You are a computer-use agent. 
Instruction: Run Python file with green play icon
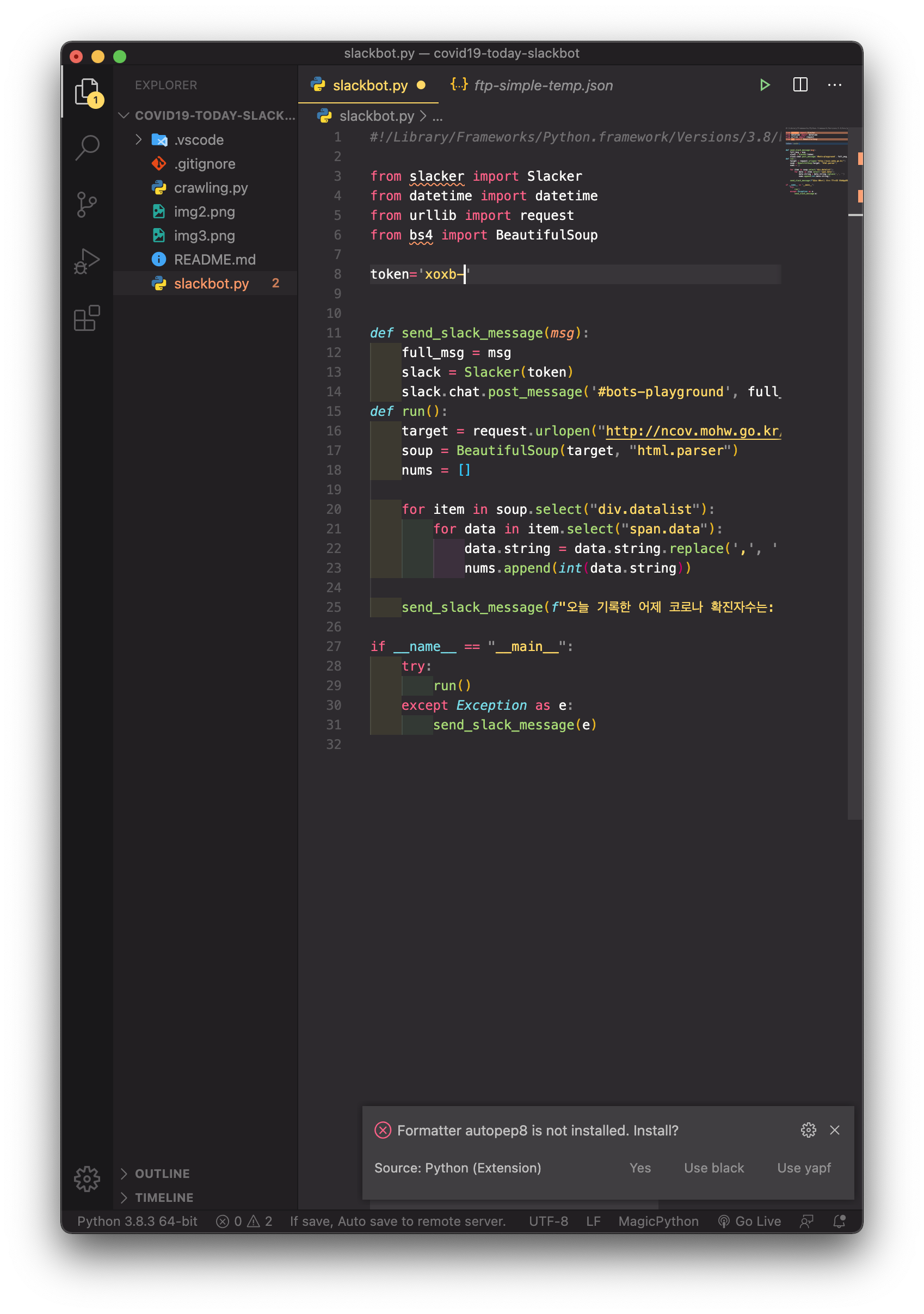765,85
